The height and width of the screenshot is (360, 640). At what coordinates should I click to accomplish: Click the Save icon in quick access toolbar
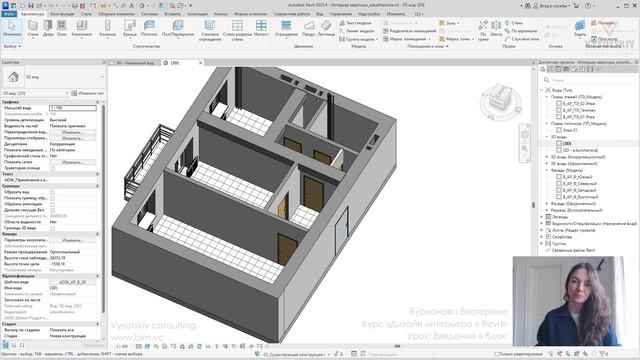click(31, 5)
